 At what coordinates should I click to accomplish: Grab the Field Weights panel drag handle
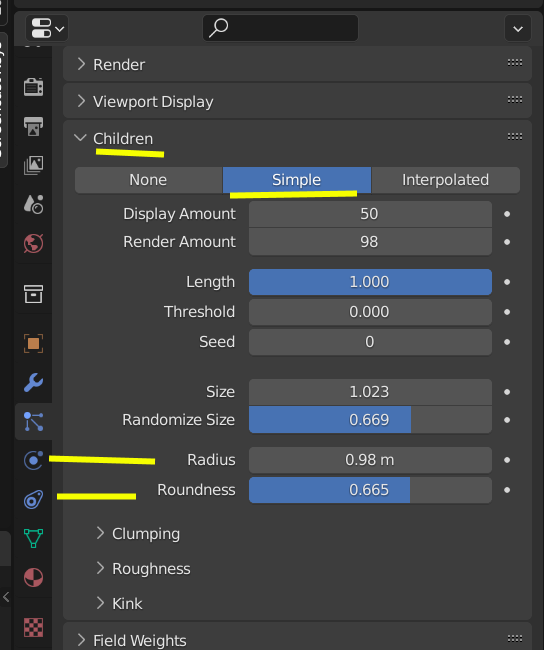[x=515, y=638]
